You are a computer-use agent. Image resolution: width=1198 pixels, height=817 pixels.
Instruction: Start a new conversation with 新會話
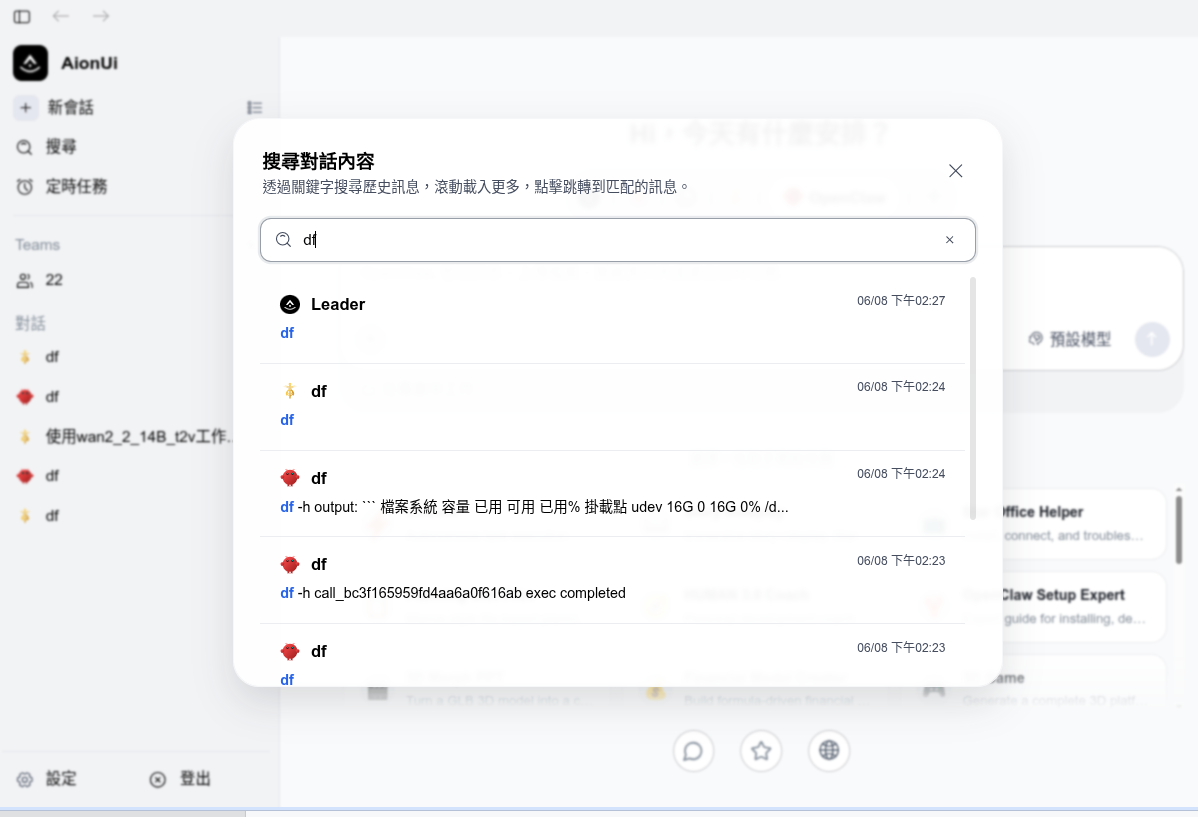pyautogui.click(x=70, y=108)
